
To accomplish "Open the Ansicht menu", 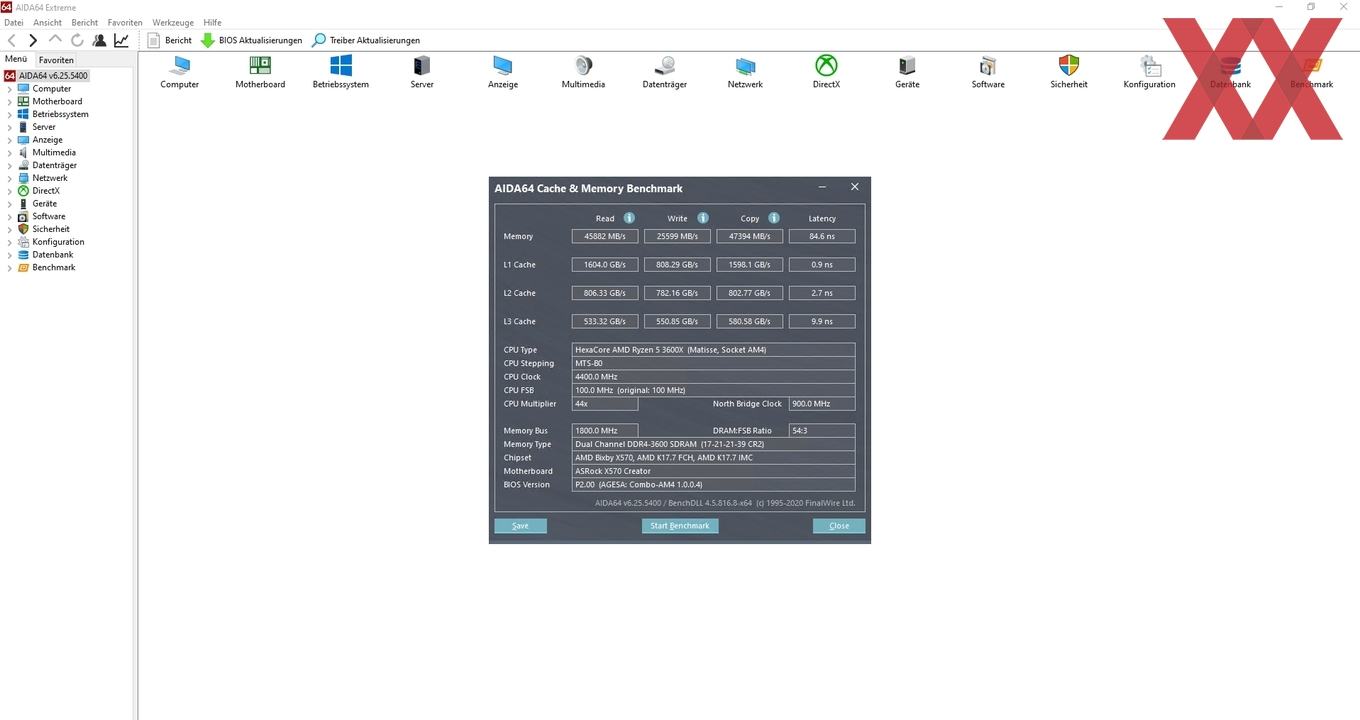I will click(47, 22).
